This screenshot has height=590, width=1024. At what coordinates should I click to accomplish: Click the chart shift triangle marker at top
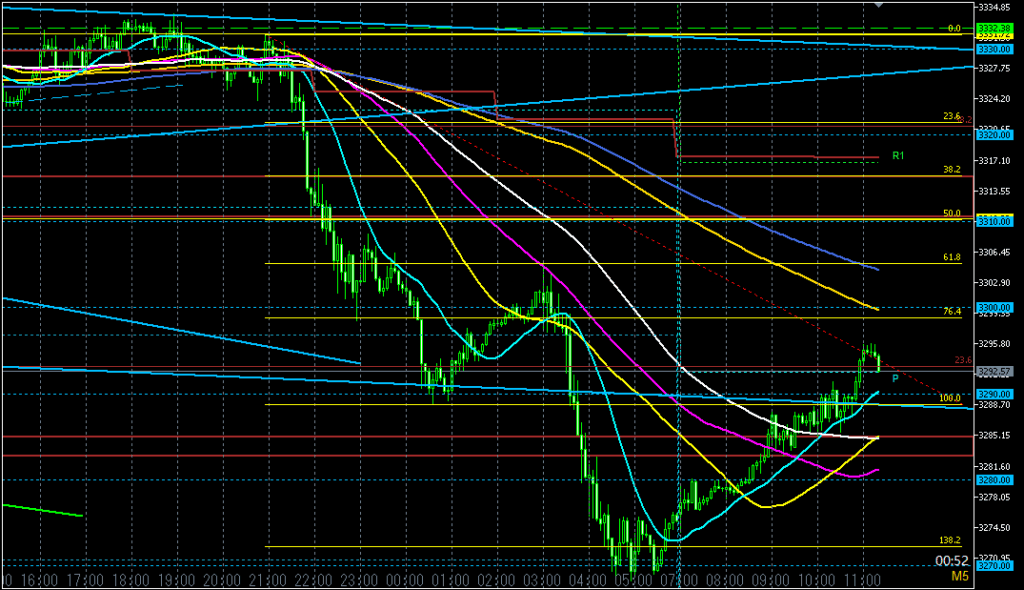point(879,5)
